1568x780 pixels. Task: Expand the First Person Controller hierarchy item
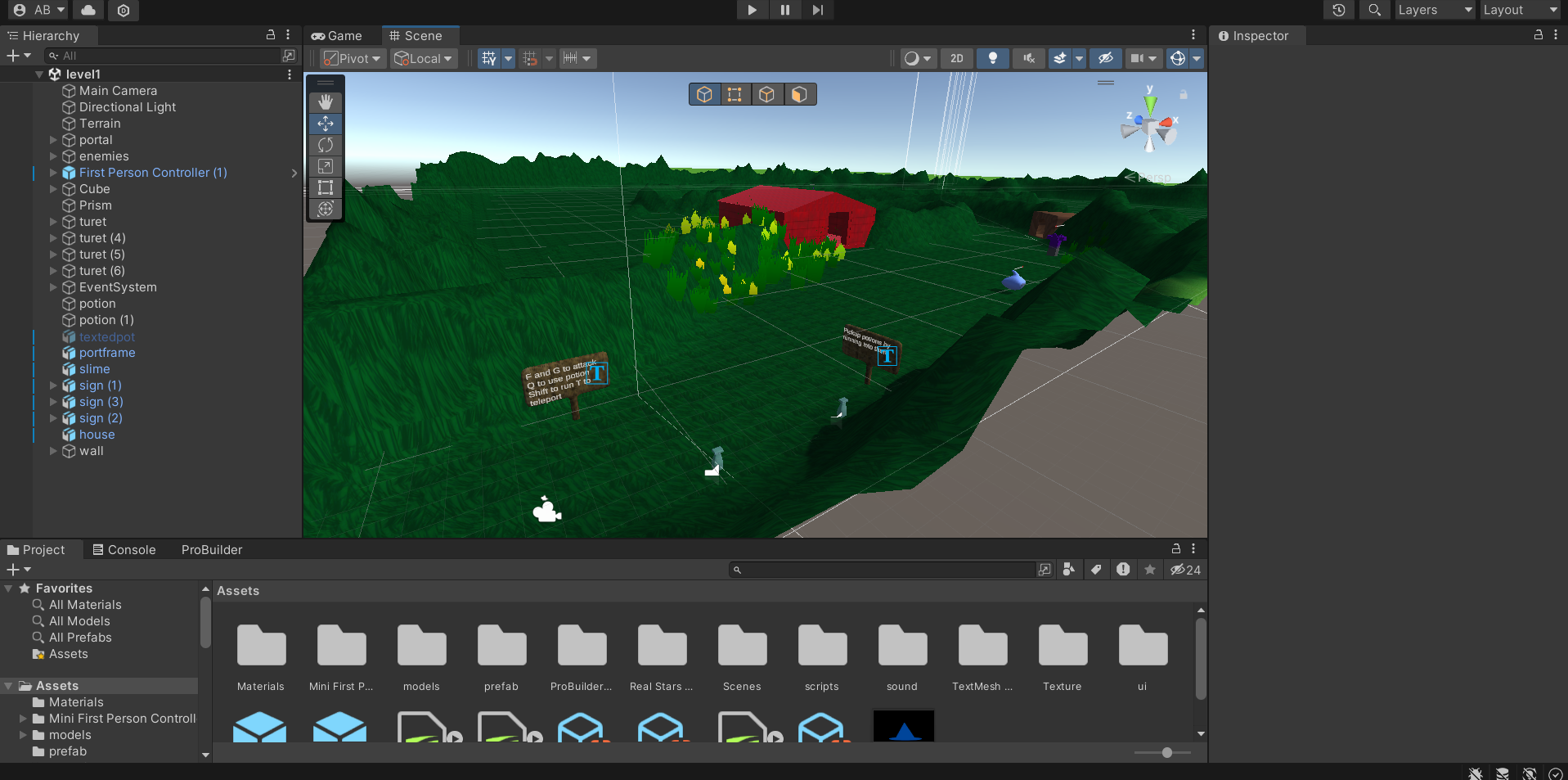[52, 173]
